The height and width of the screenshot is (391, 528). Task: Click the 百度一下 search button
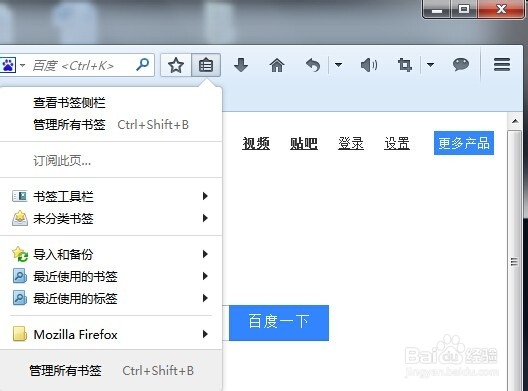pos(279,323)
